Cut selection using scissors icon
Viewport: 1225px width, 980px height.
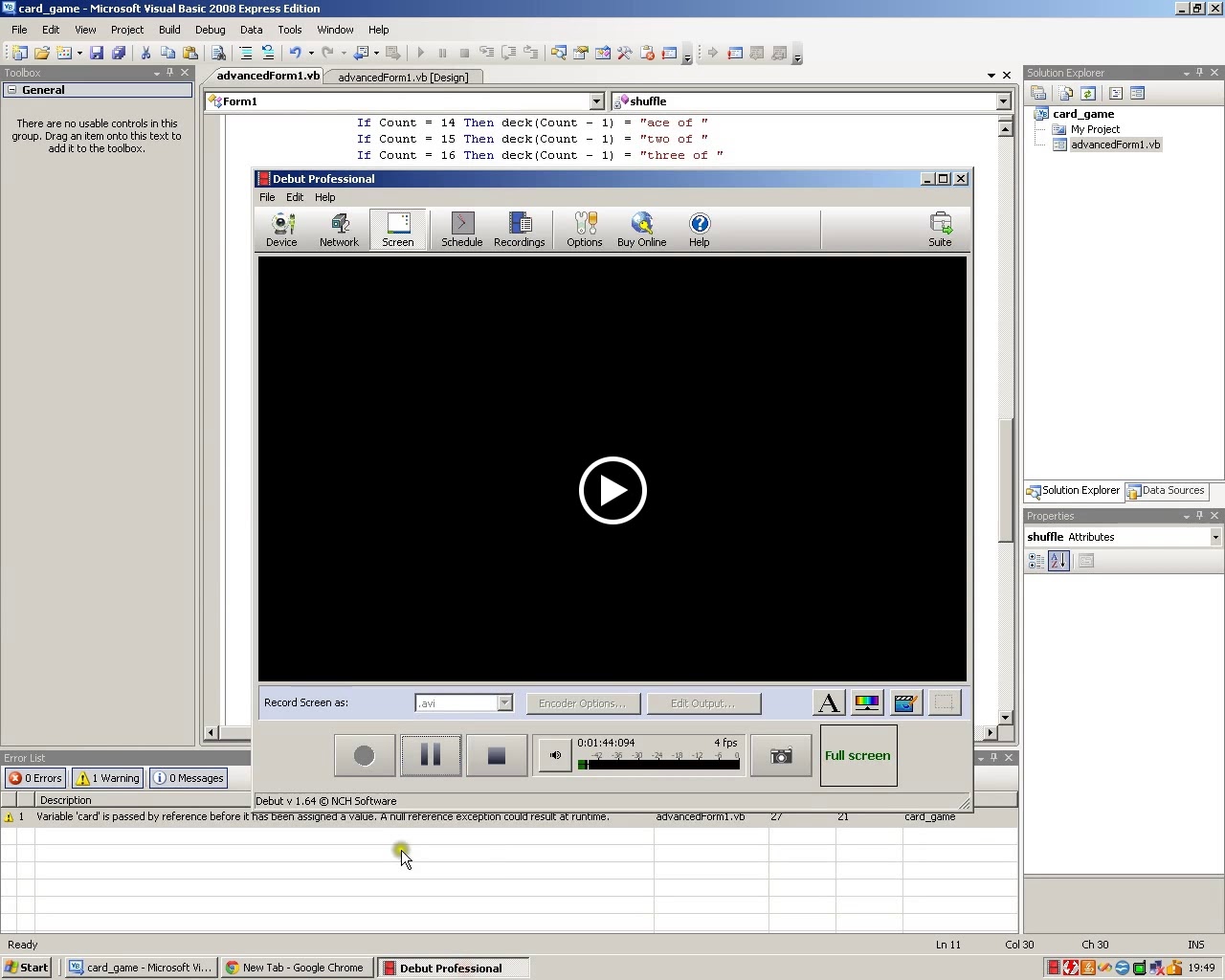146,54
